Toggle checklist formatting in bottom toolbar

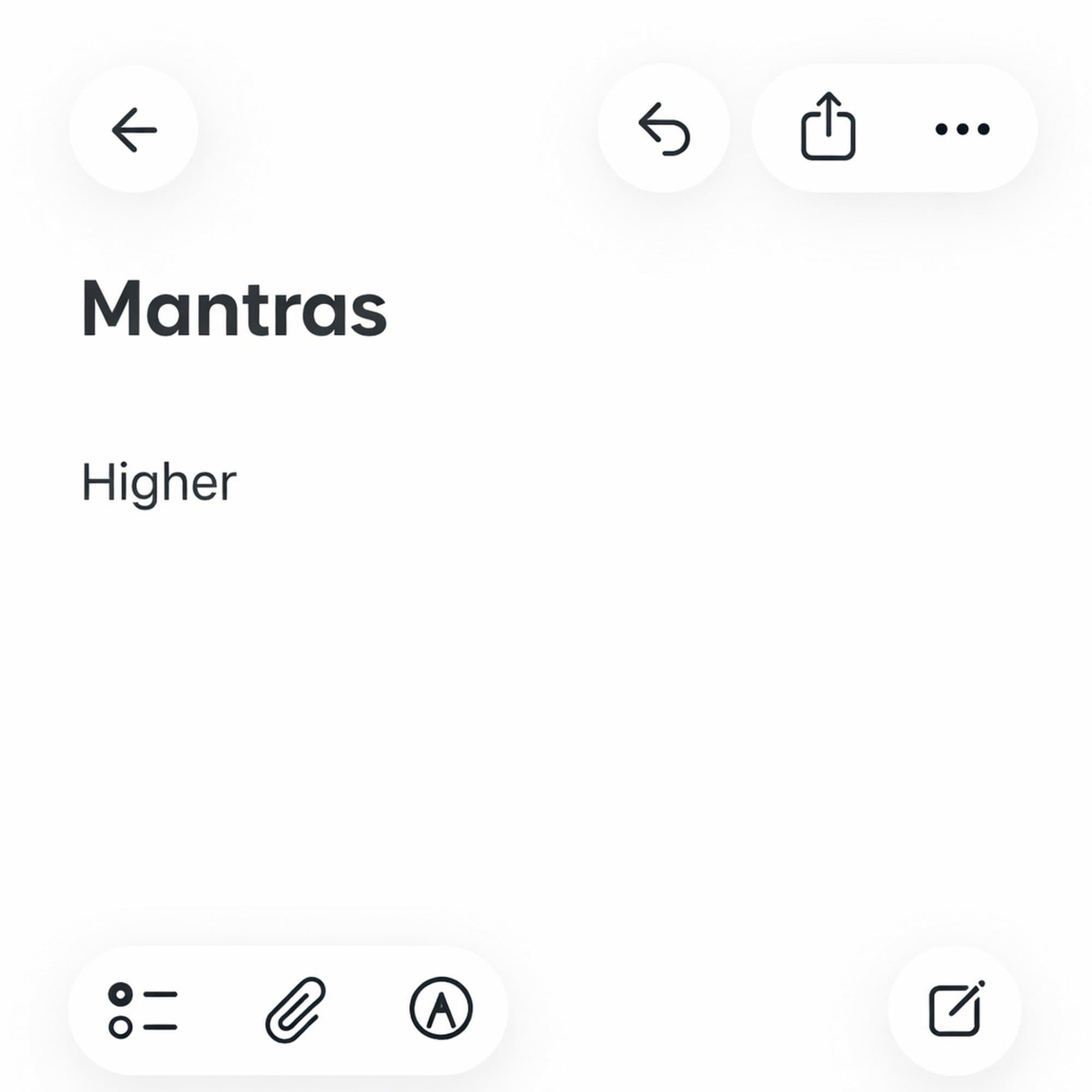(x=143, y=1011)
